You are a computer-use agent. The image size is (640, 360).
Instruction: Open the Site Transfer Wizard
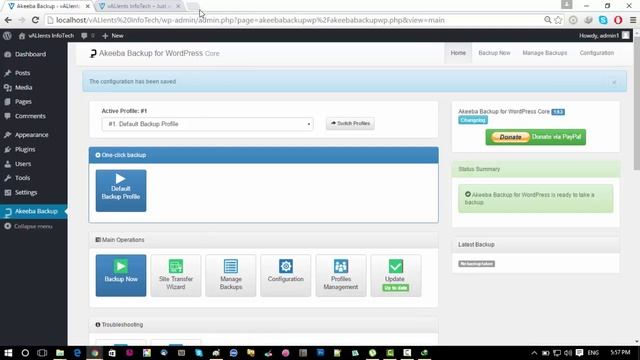(176, 276)
